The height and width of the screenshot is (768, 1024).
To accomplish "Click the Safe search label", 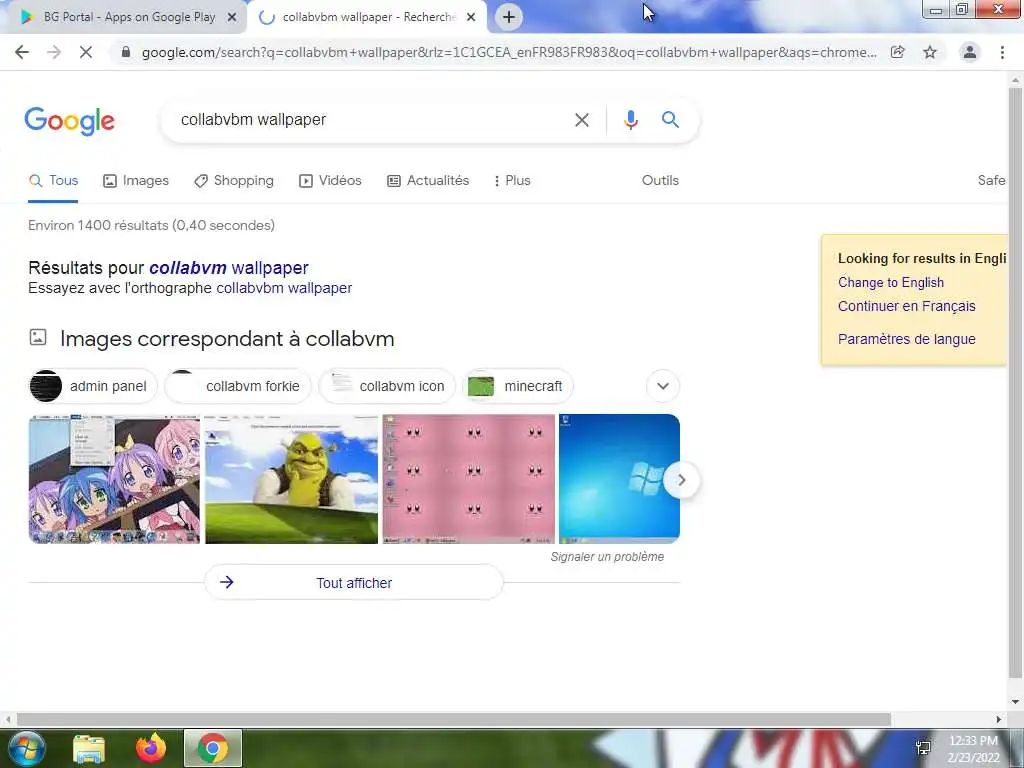I will (991, 181).
